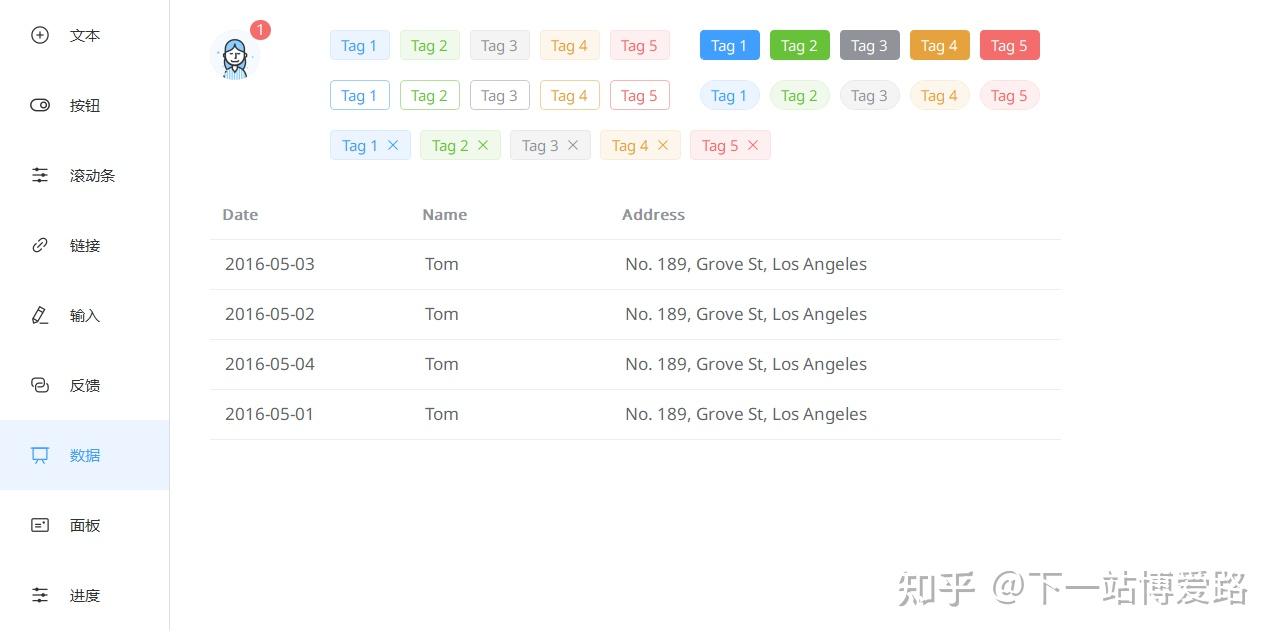Image resolution: width=1280 pixels, height=639 pixels.
Task: Remove closable Tag 3 with its X
Action: [x=573, y=145]
